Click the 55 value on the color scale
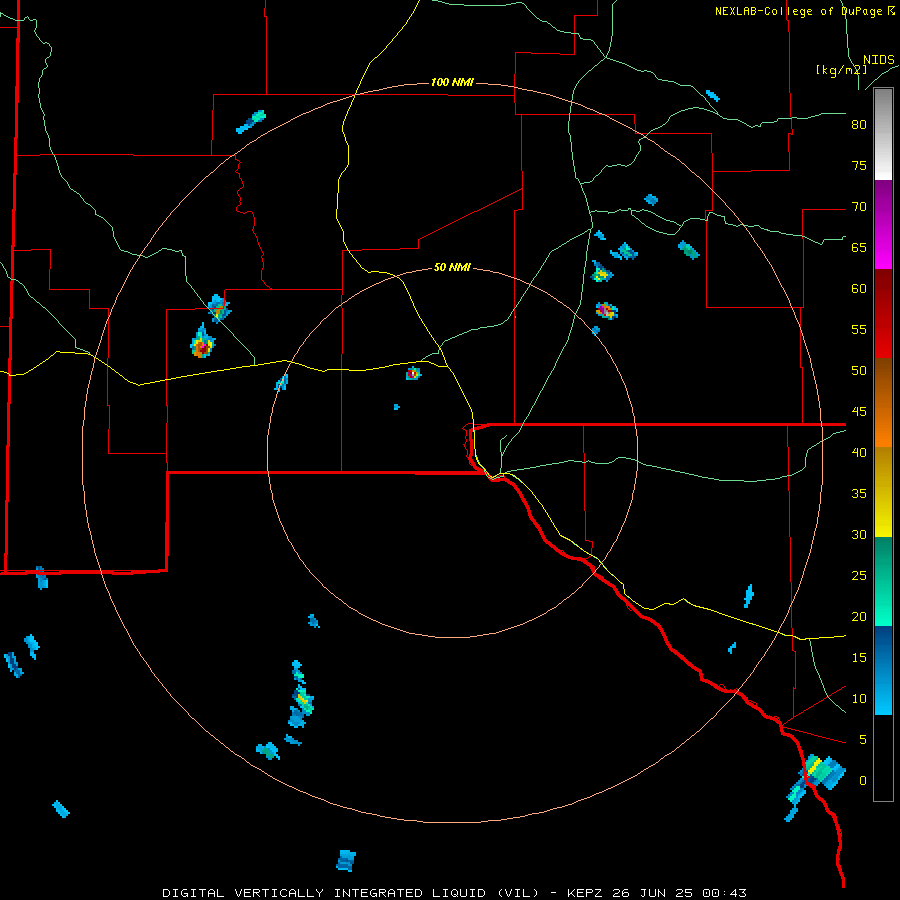900x900 pixels. tap(859, 329)
